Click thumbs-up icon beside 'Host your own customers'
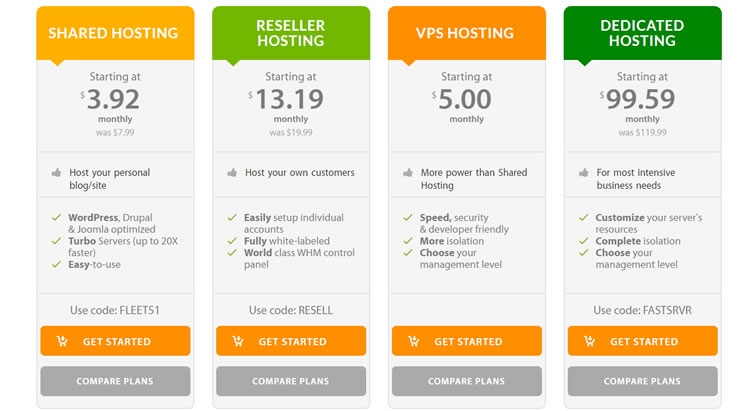This screenshot has width=750, height=411. [232, 173]
